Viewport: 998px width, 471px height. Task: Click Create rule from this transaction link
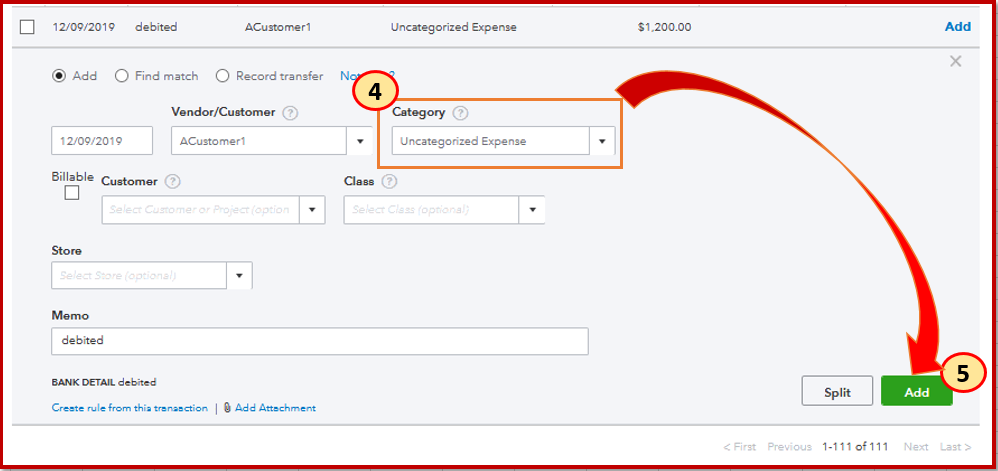point(130,408)
